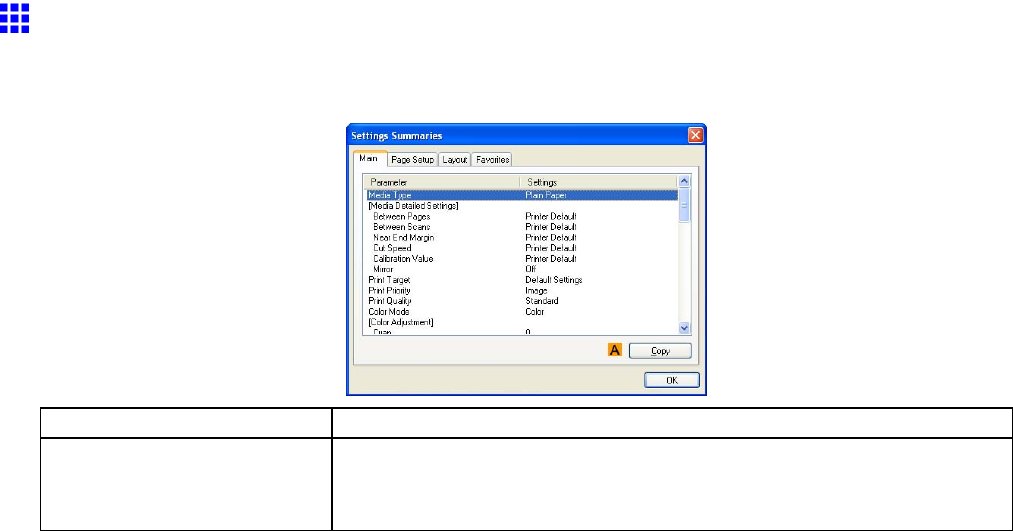The height and width of the screenshot is (531, 1013).
Task: Click the Copy button
Action: pos(660,351)
